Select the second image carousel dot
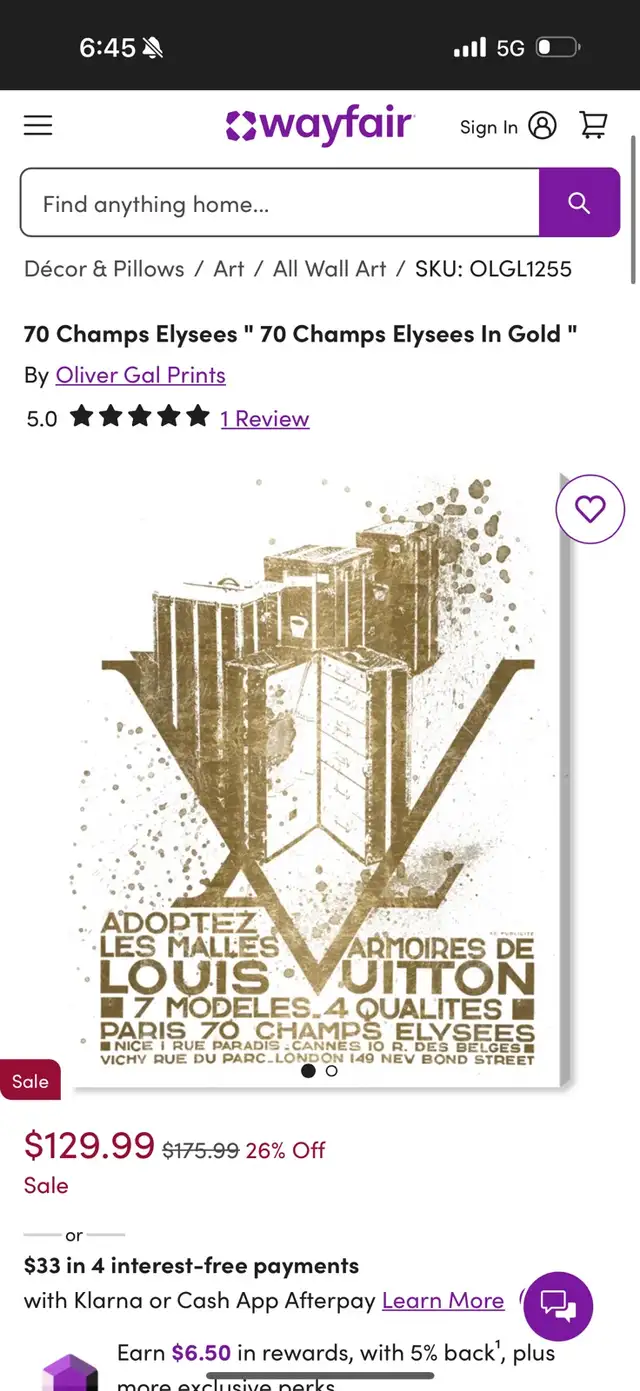 (x=332, y=1070)
